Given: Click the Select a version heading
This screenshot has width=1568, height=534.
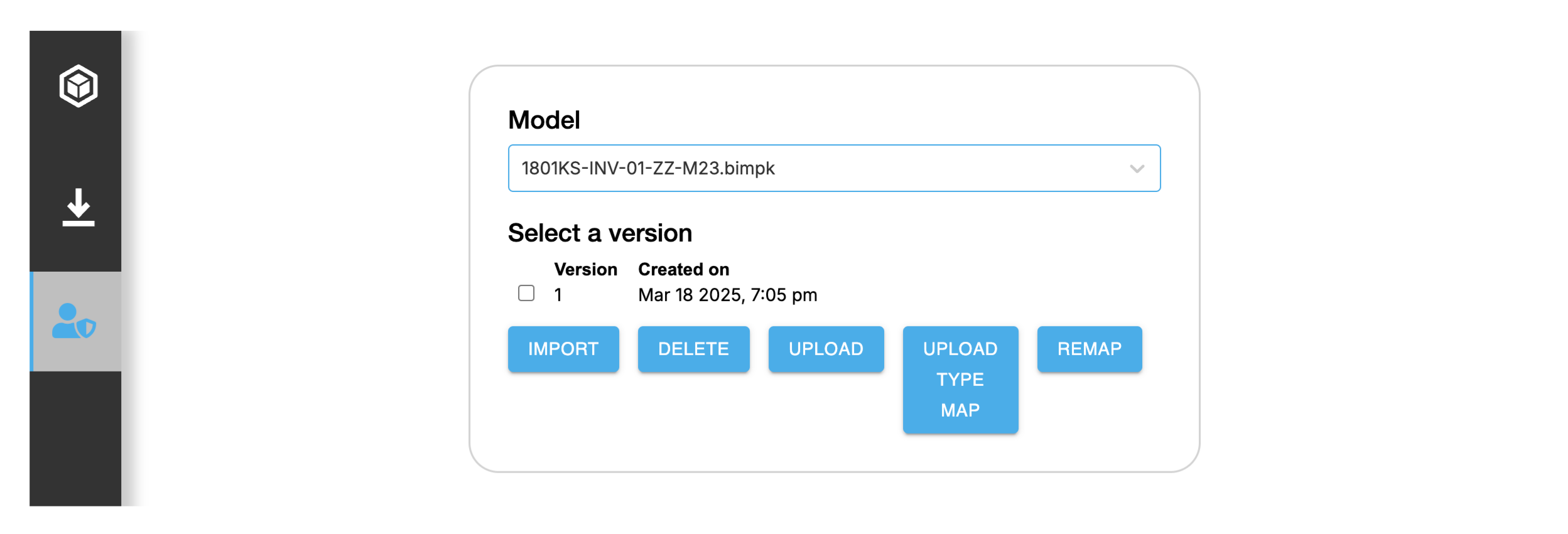Looking at the screenshot, I should 600,233.
